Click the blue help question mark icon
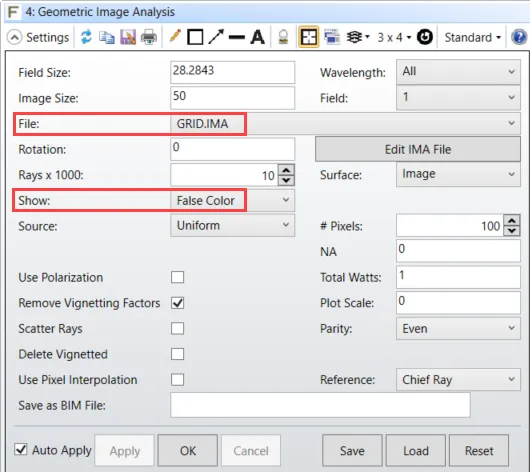 [519, 37]
